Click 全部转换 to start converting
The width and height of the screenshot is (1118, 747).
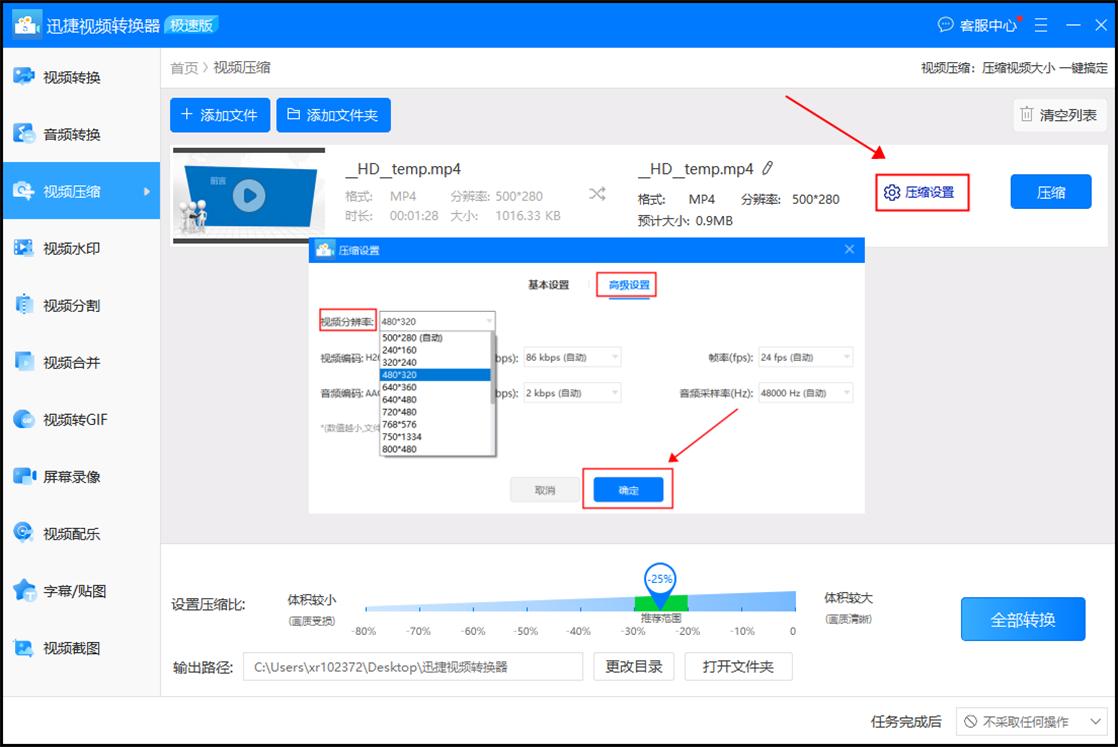click(1022, 618)
